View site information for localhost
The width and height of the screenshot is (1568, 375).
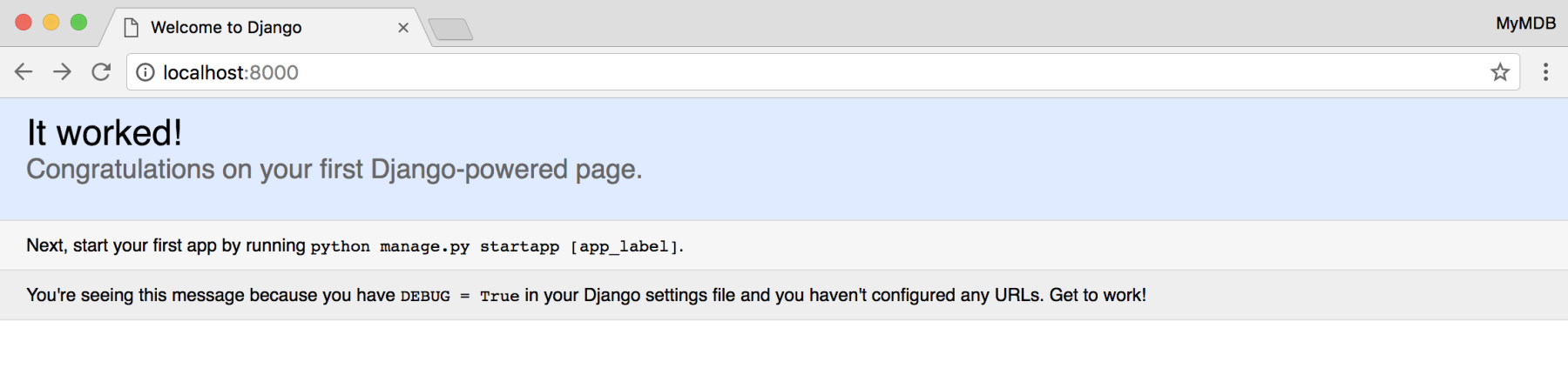[x=145, y=72]
